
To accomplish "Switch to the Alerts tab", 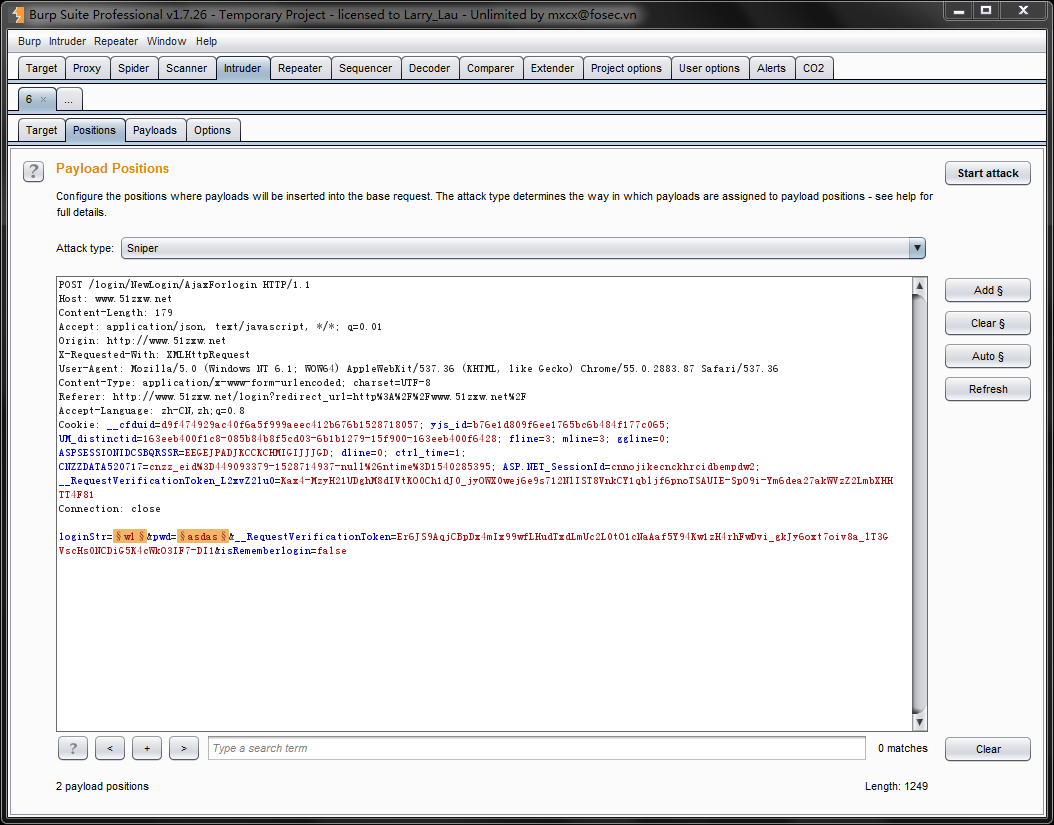I will (771, 68).
